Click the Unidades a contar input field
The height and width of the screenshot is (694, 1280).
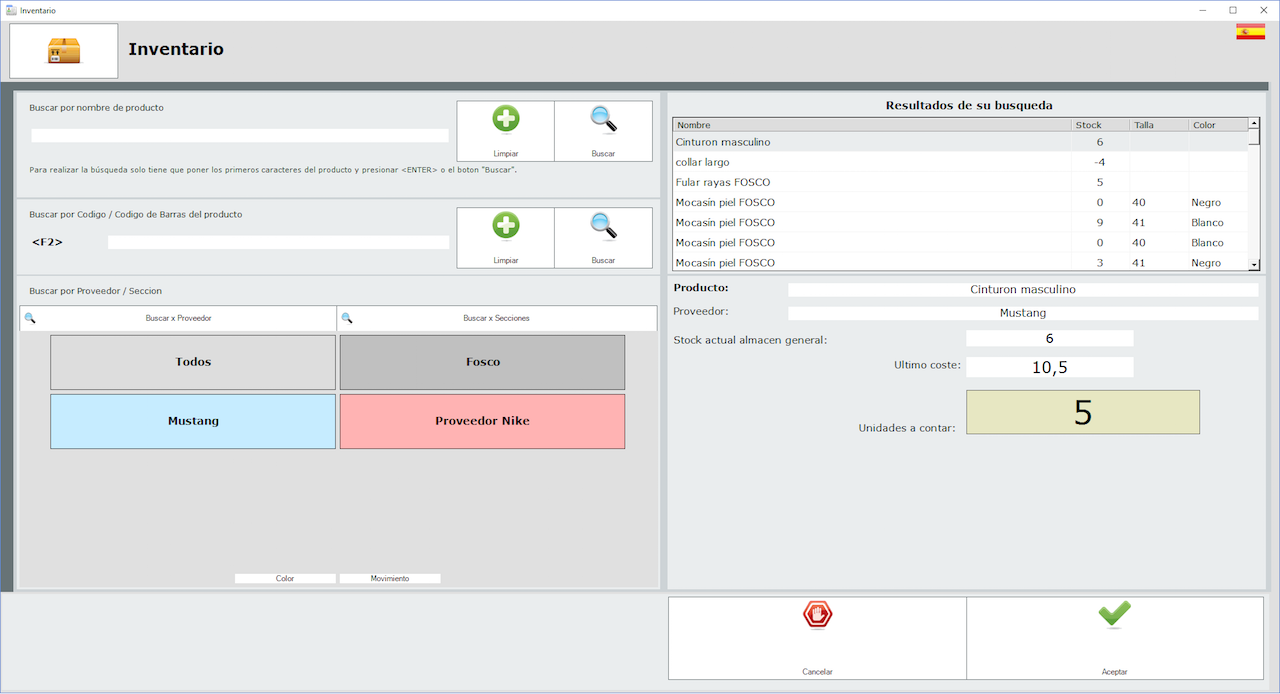(x=1082, y=412)
